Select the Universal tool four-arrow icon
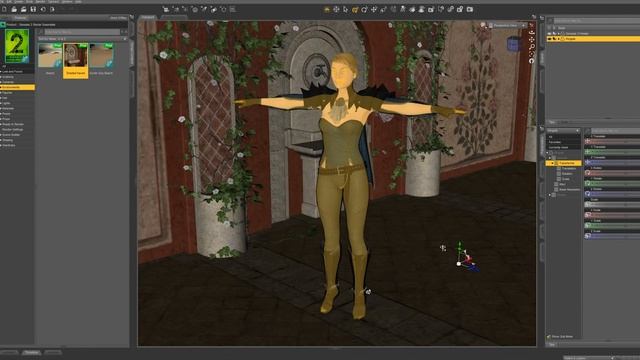The height and width of the screenshot is (360, 640). [x=336, y=9]
